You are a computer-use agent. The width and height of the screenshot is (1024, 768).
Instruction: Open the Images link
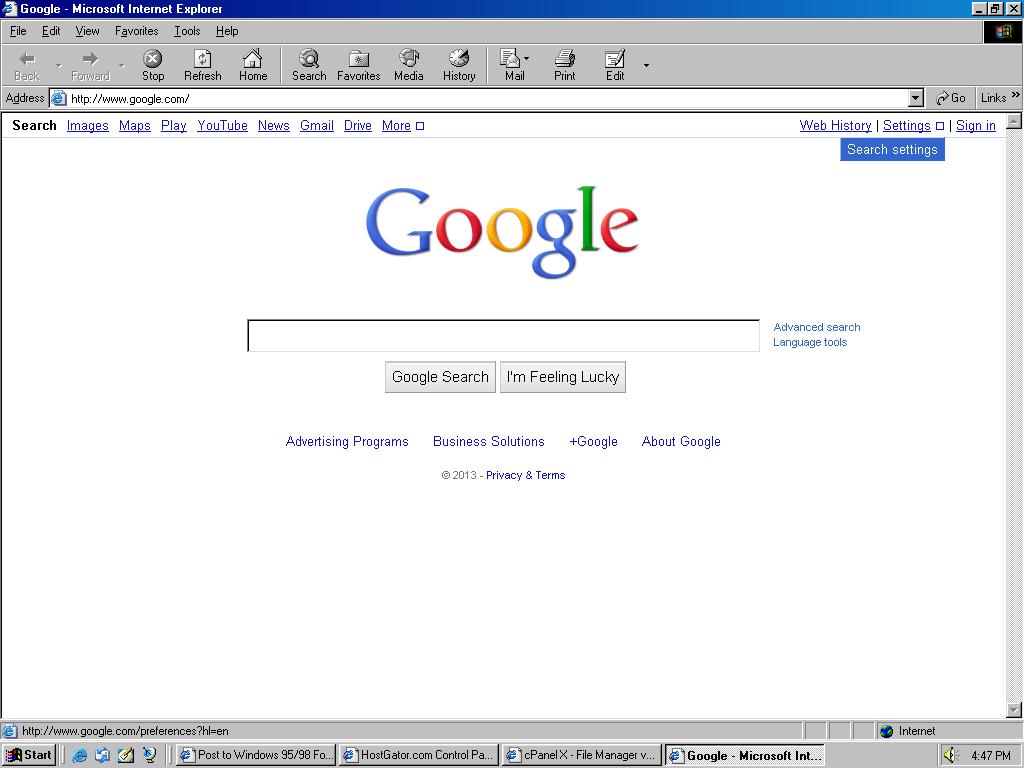88,125
